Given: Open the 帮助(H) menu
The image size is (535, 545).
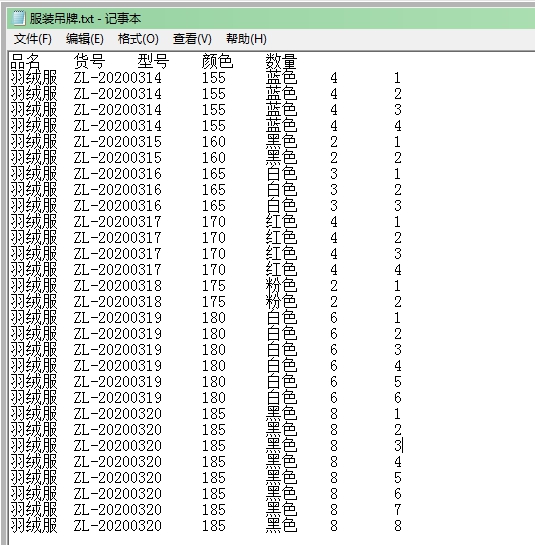Looking at the screenshot, I should click(x=246, y=39).
